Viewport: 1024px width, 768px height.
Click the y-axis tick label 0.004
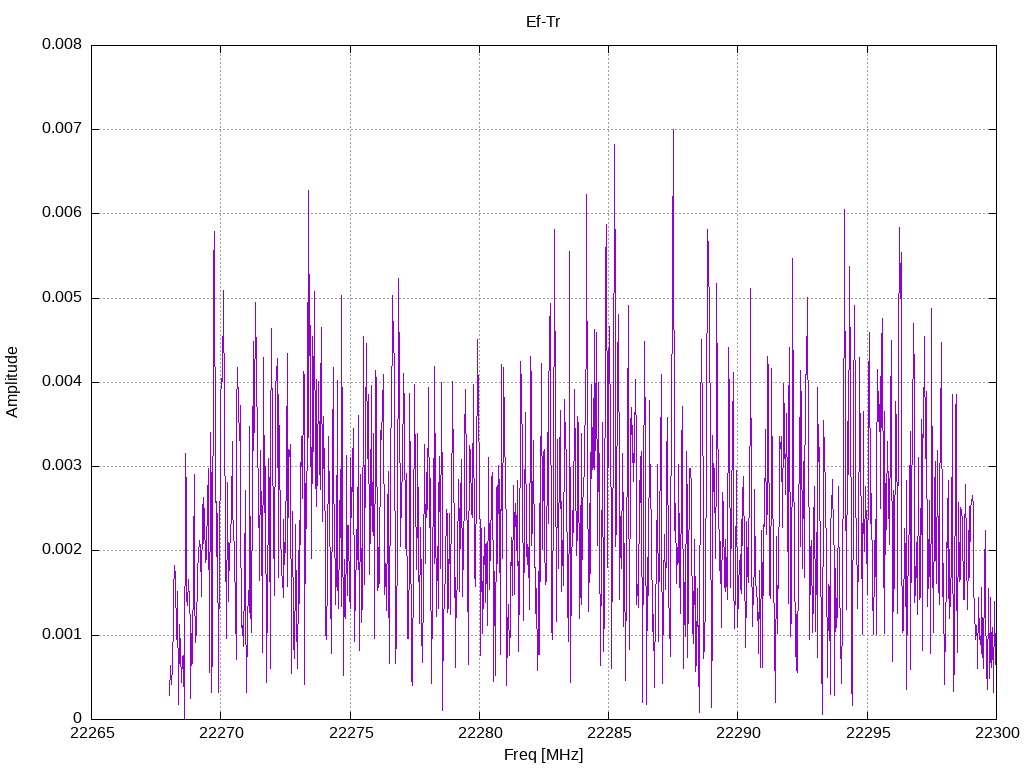coord(62,381)
